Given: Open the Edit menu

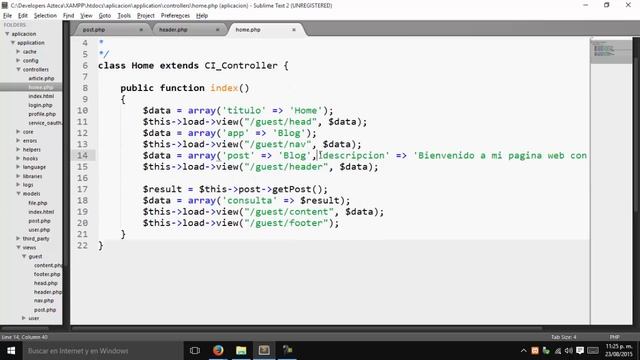Looking at the screenshot, I should pos(23,16).
